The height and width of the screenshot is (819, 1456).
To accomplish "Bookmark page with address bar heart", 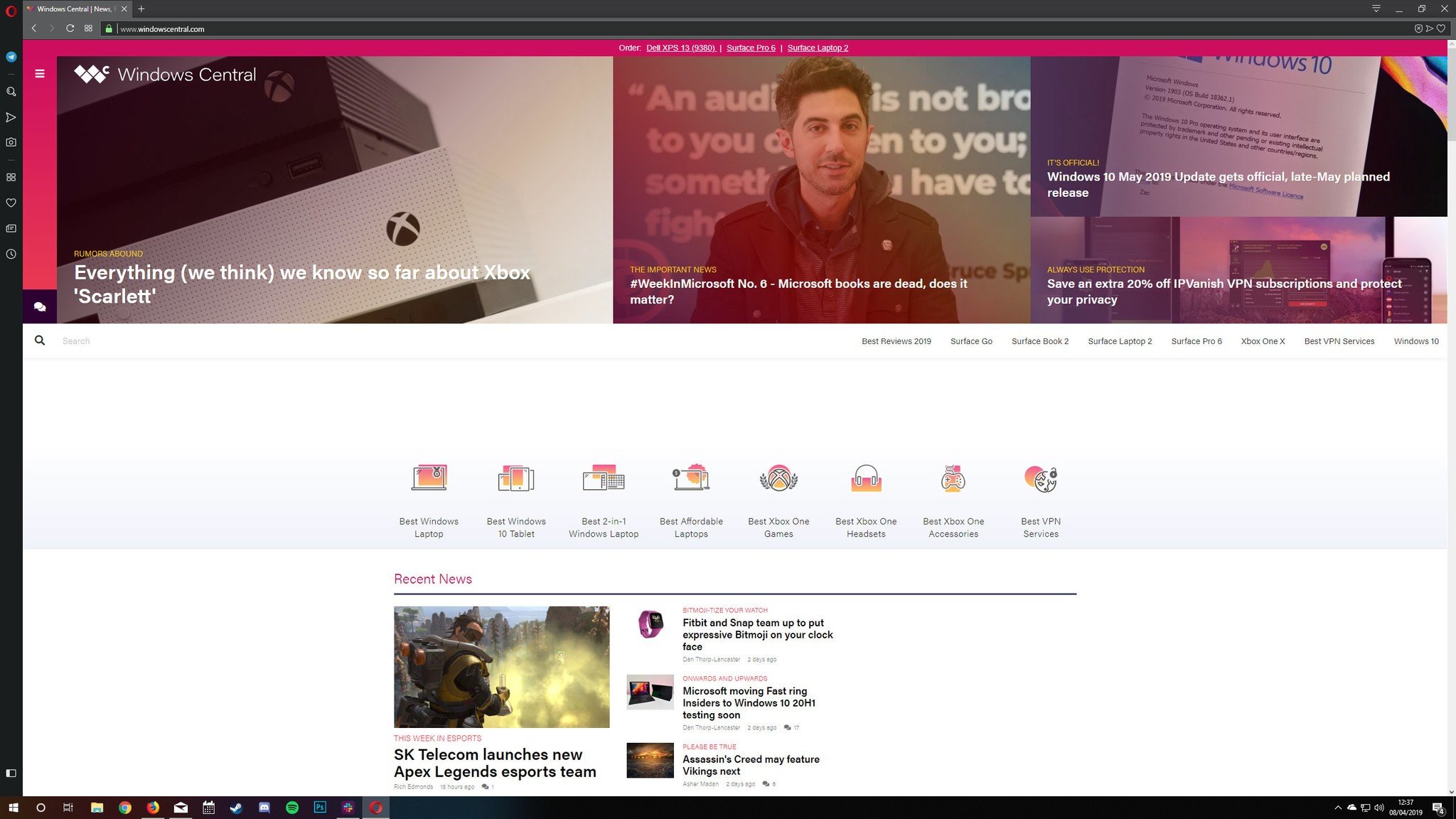I will point(1441,28).
